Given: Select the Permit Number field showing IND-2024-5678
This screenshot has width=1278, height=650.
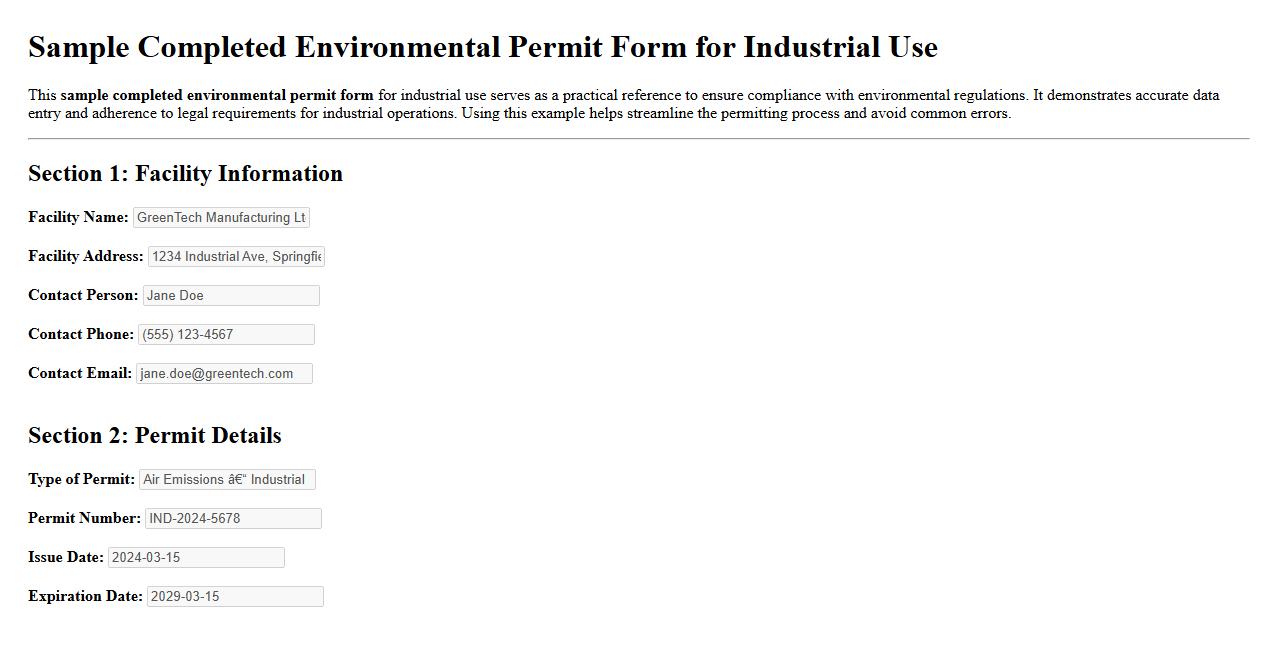Looking at the screenshot, I should click(x=232, y=518).
